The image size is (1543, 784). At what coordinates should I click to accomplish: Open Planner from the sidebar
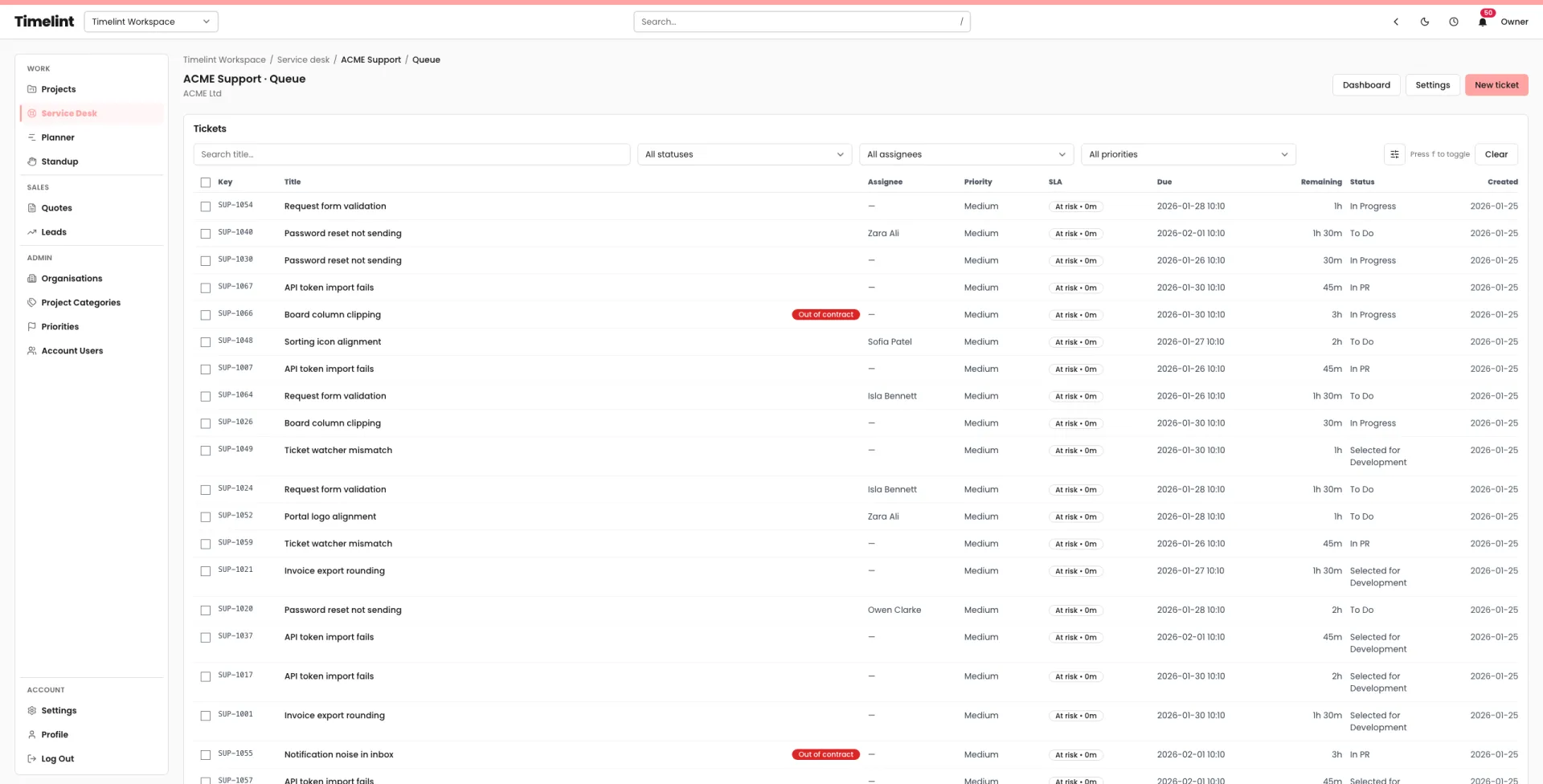coord(58,137)
